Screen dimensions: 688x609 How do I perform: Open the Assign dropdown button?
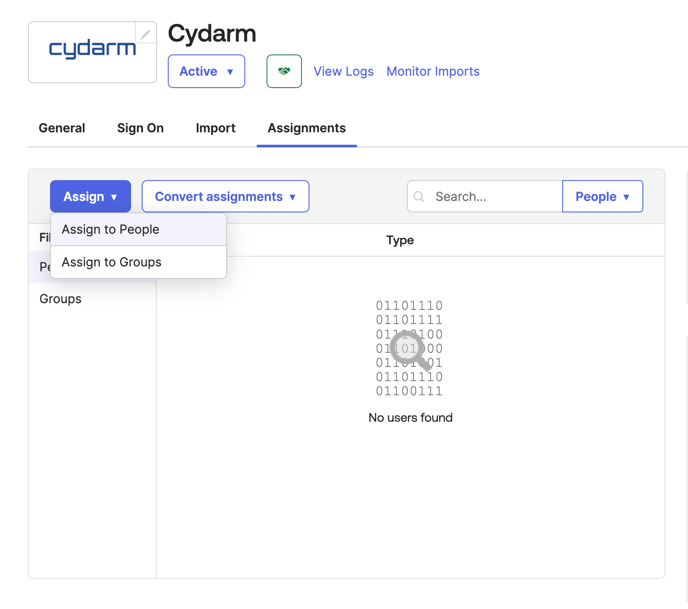coord(90,197)
